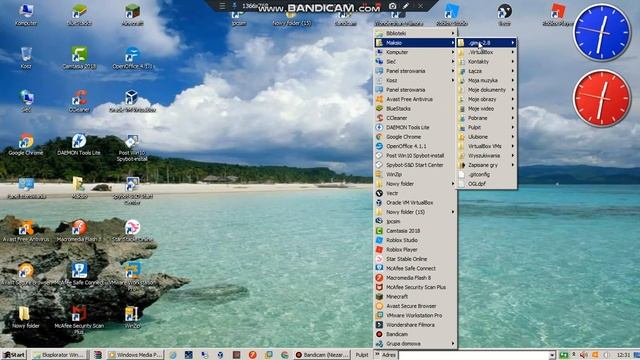
Task: Open the BlueStacks desktop shortcut
Action: point(79,15)
